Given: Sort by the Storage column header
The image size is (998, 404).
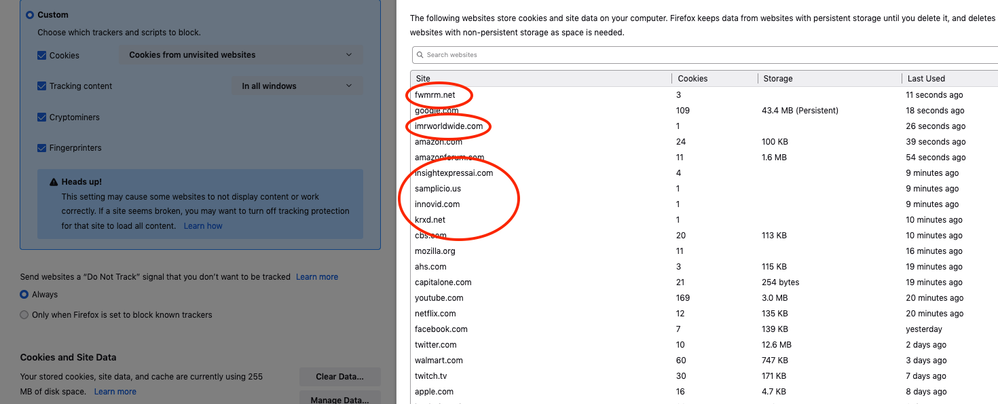Looking at the screenshot, I should [830, 78].
